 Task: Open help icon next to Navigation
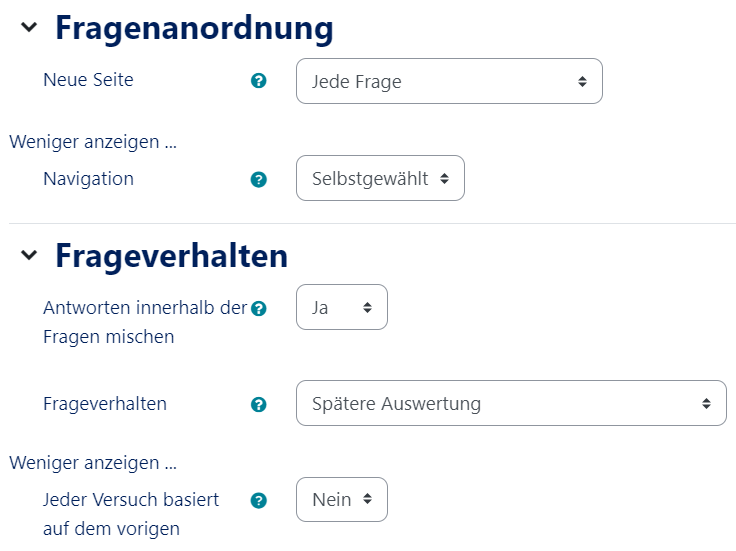259,180
